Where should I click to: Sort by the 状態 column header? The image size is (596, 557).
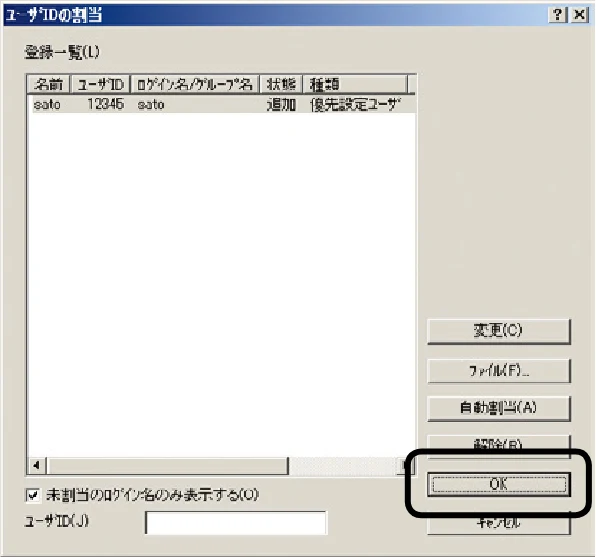click(x=281, y=84)
